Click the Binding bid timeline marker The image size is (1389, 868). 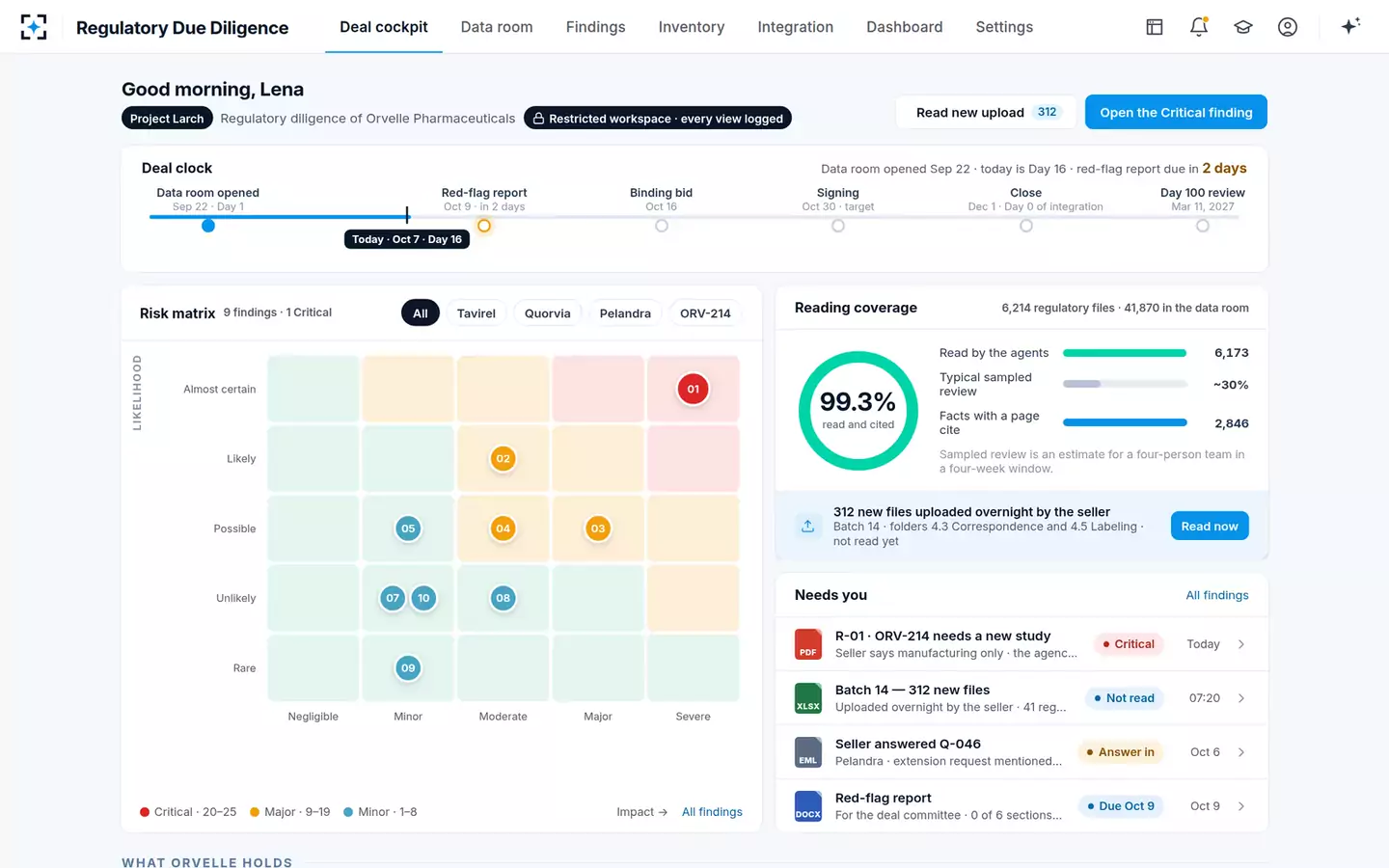[x=662, y=226]
